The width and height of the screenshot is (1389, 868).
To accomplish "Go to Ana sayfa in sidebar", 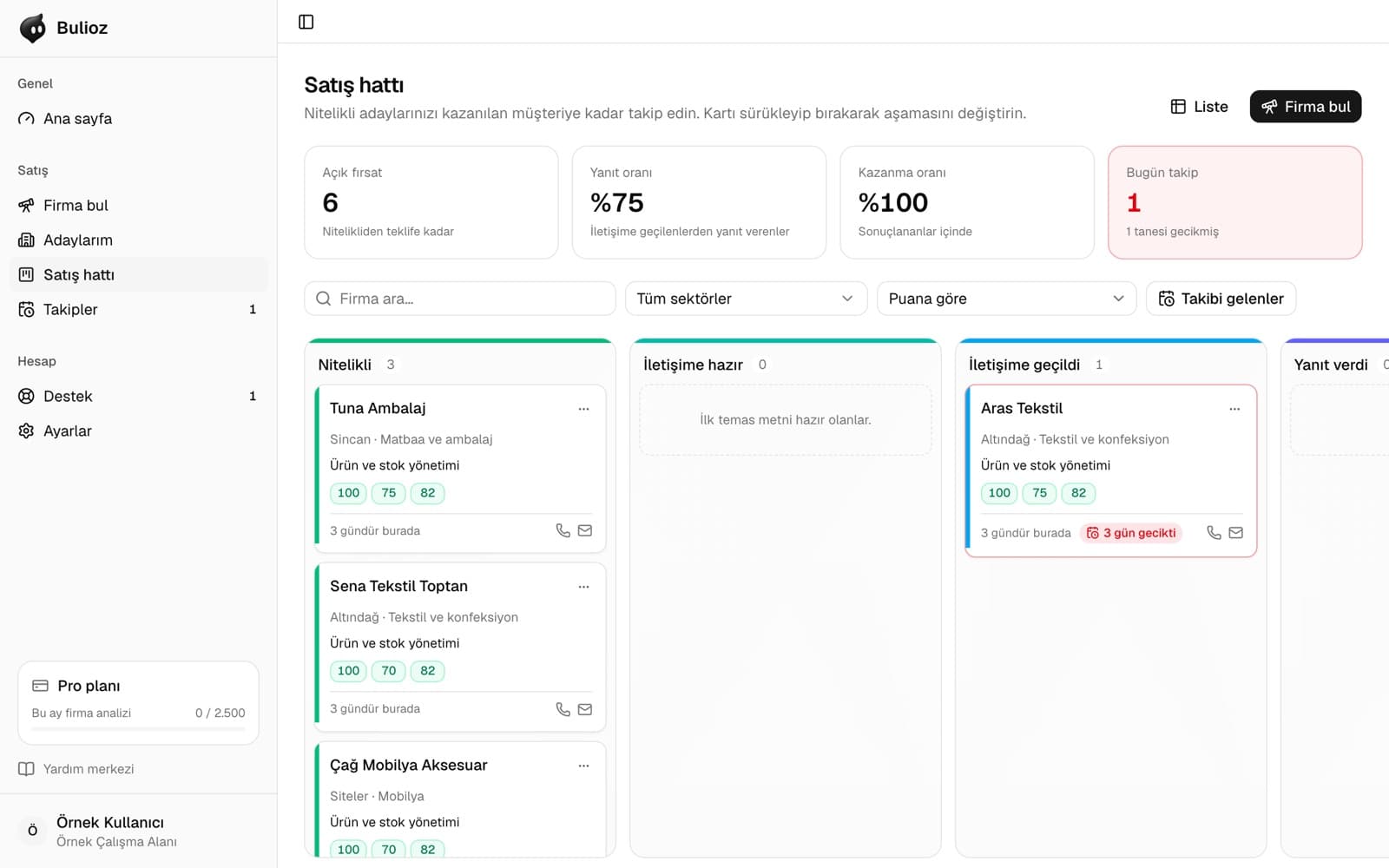I will coord(139,119).
